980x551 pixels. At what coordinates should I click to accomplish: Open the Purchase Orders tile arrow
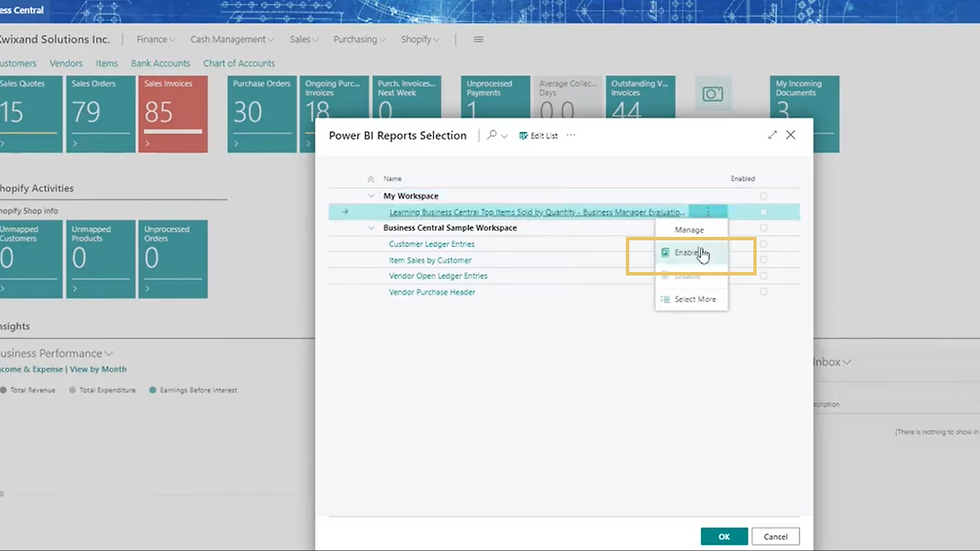(x=236, y=144)
